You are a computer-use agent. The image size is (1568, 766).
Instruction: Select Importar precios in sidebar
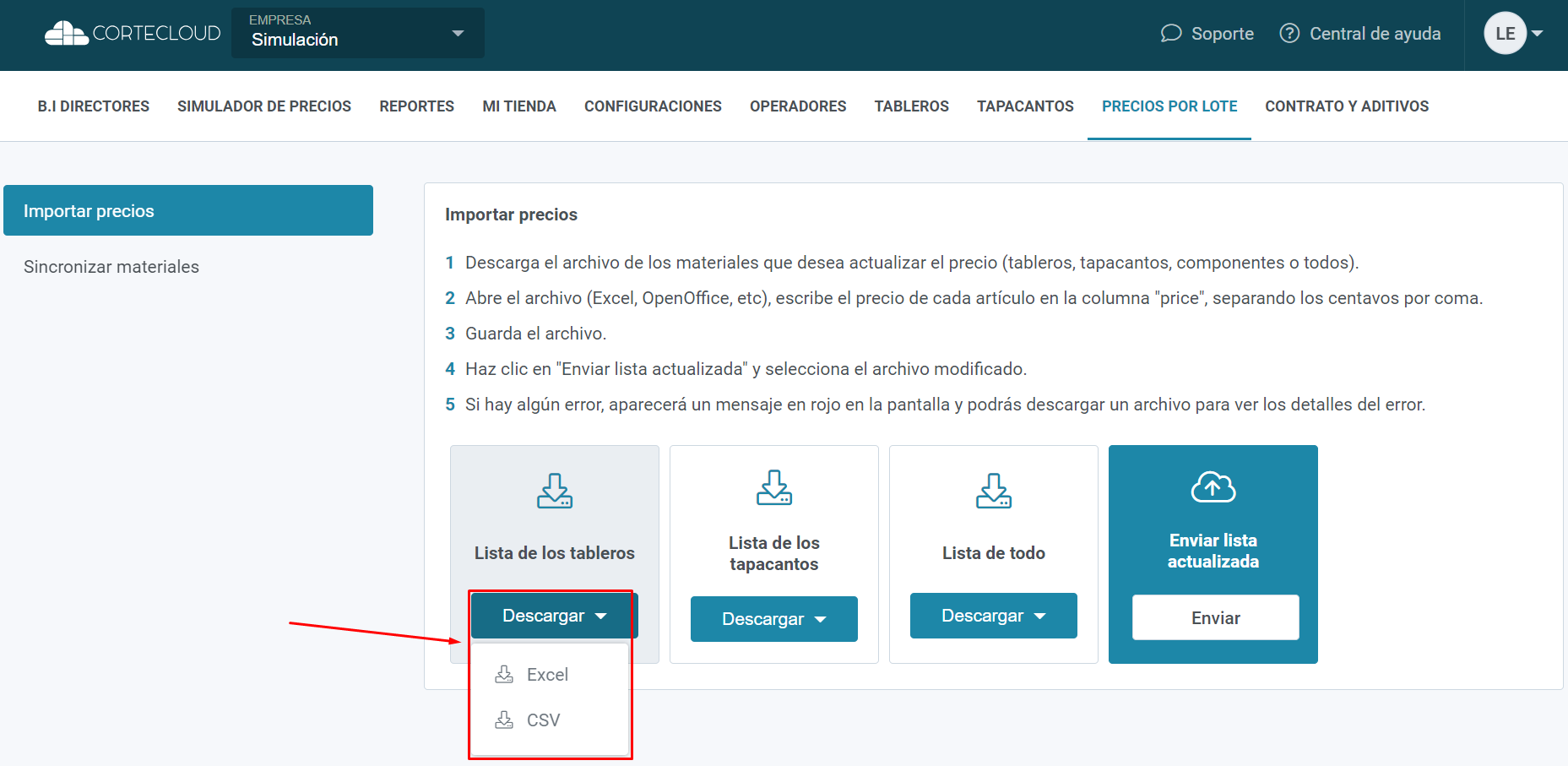tap(188, 210)
